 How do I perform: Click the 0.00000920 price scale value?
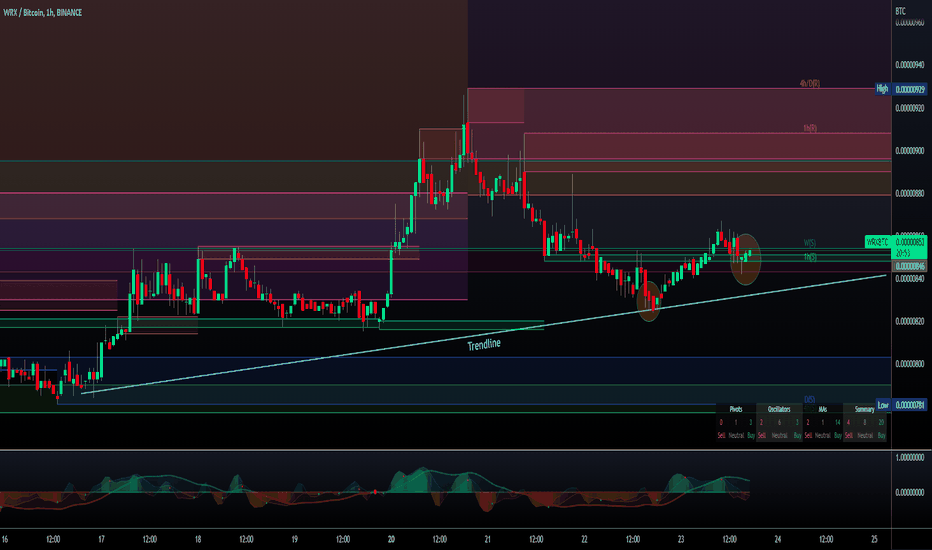910,108
